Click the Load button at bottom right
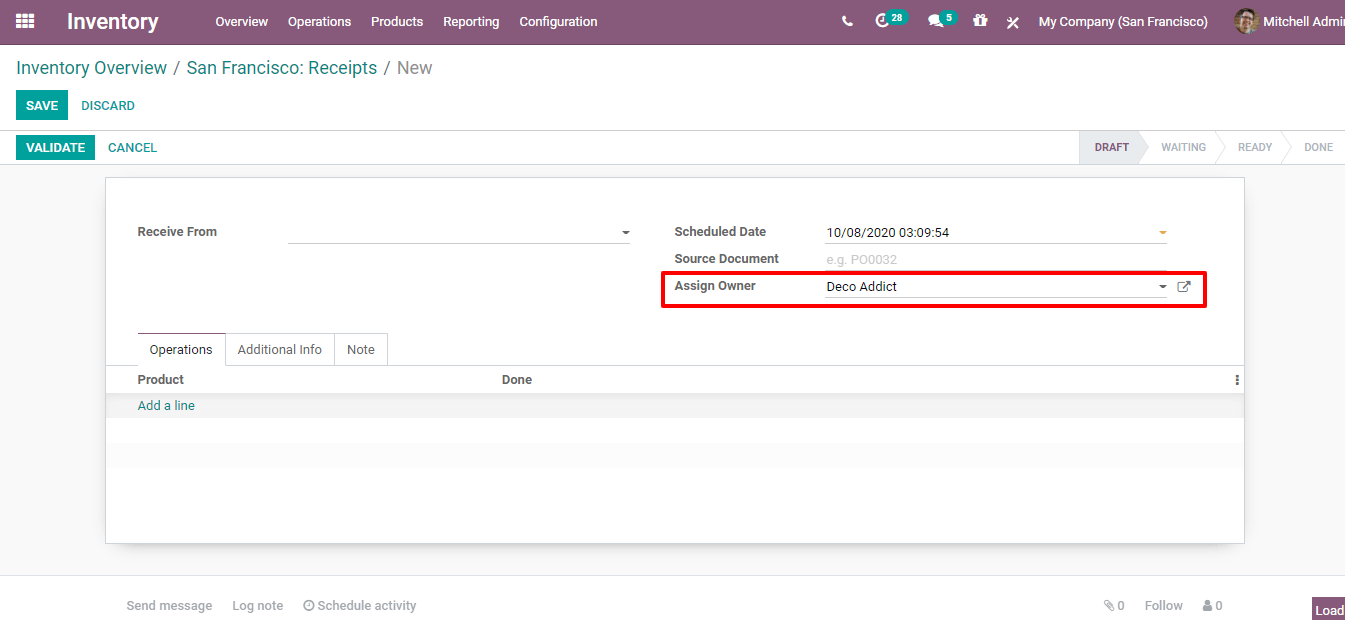The image size is (1345, 620). point(1329,609)
